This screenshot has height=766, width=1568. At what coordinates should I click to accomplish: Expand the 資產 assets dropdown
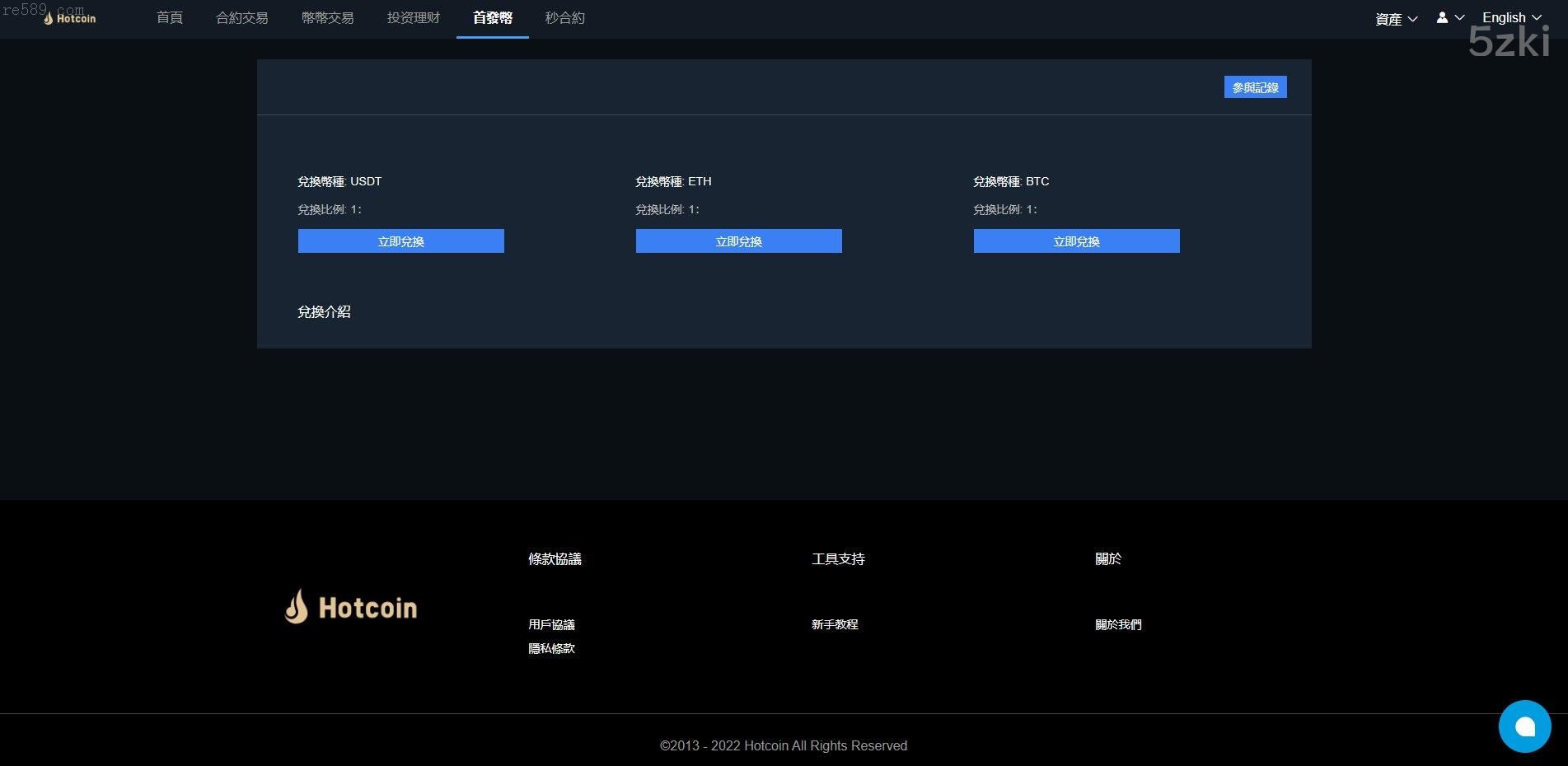point(1396,19)
